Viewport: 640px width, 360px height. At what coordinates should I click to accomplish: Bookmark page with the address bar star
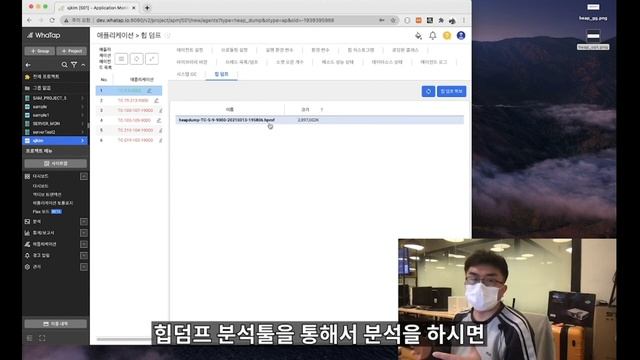point(393,20)
